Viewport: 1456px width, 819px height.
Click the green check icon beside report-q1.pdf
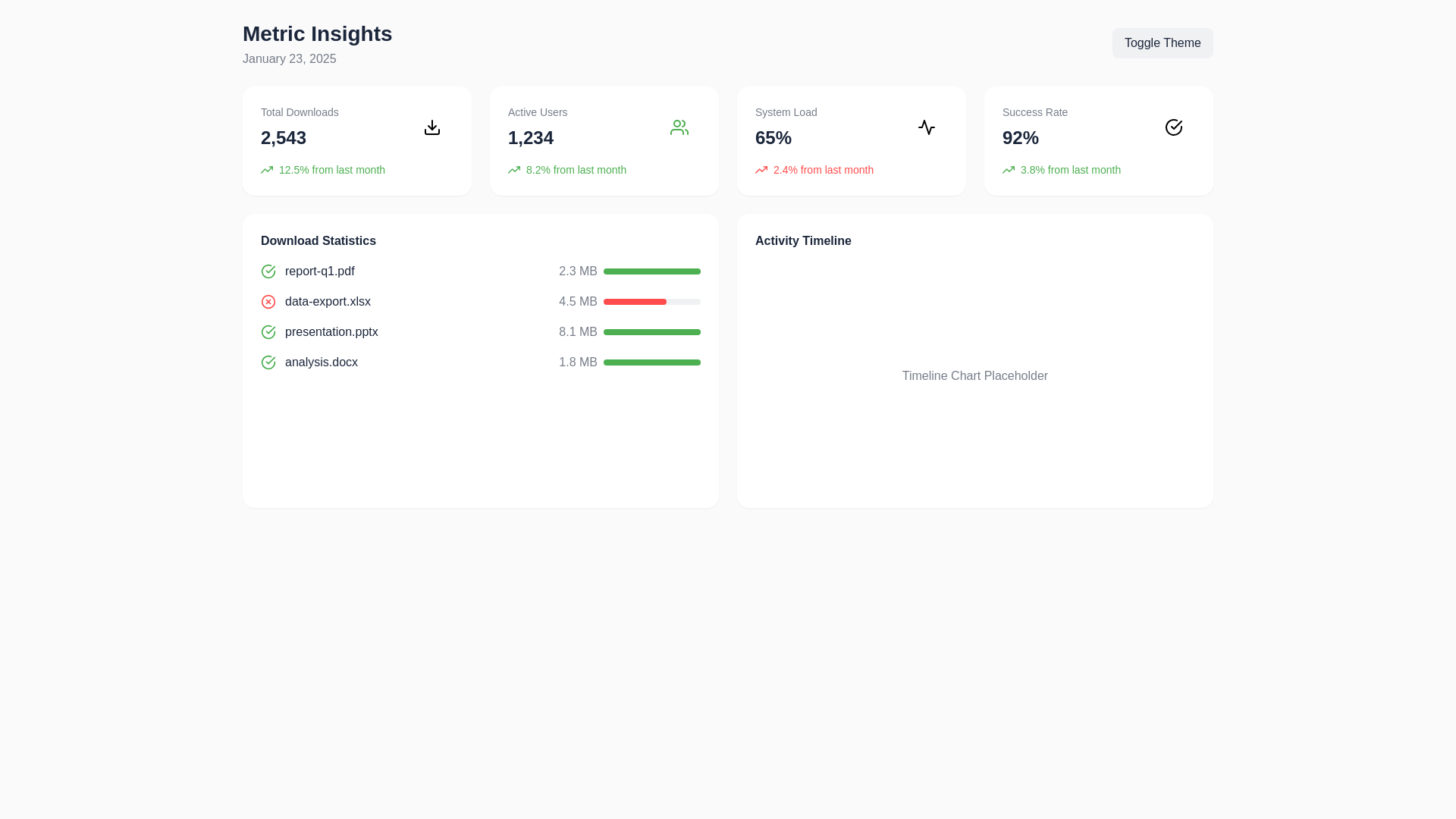(268, 271)
